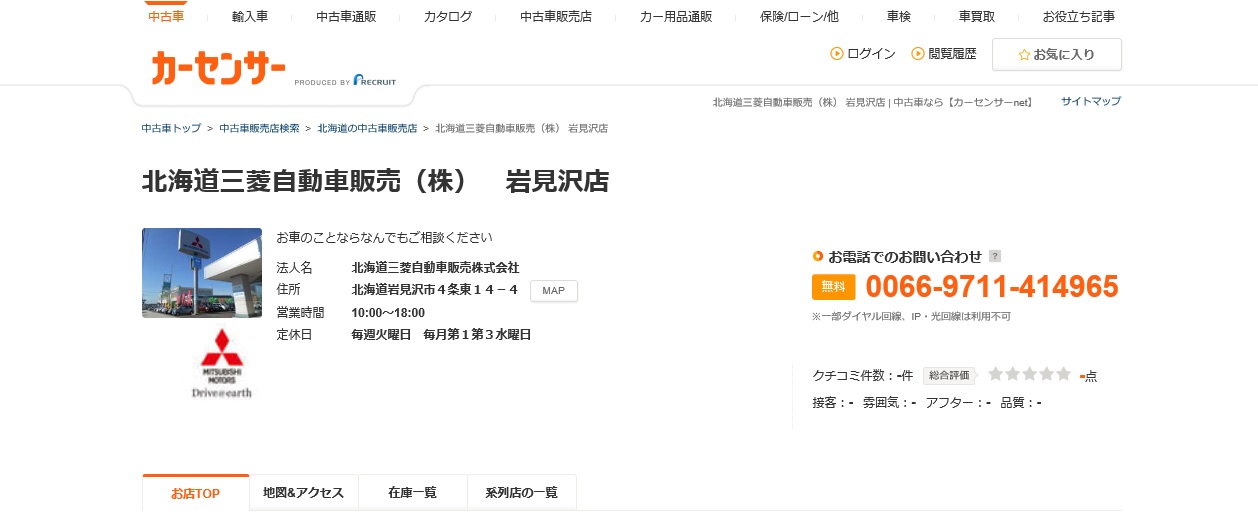
Task: Open the カー用品通販 navigation item
Action: (x=676, y=16)
